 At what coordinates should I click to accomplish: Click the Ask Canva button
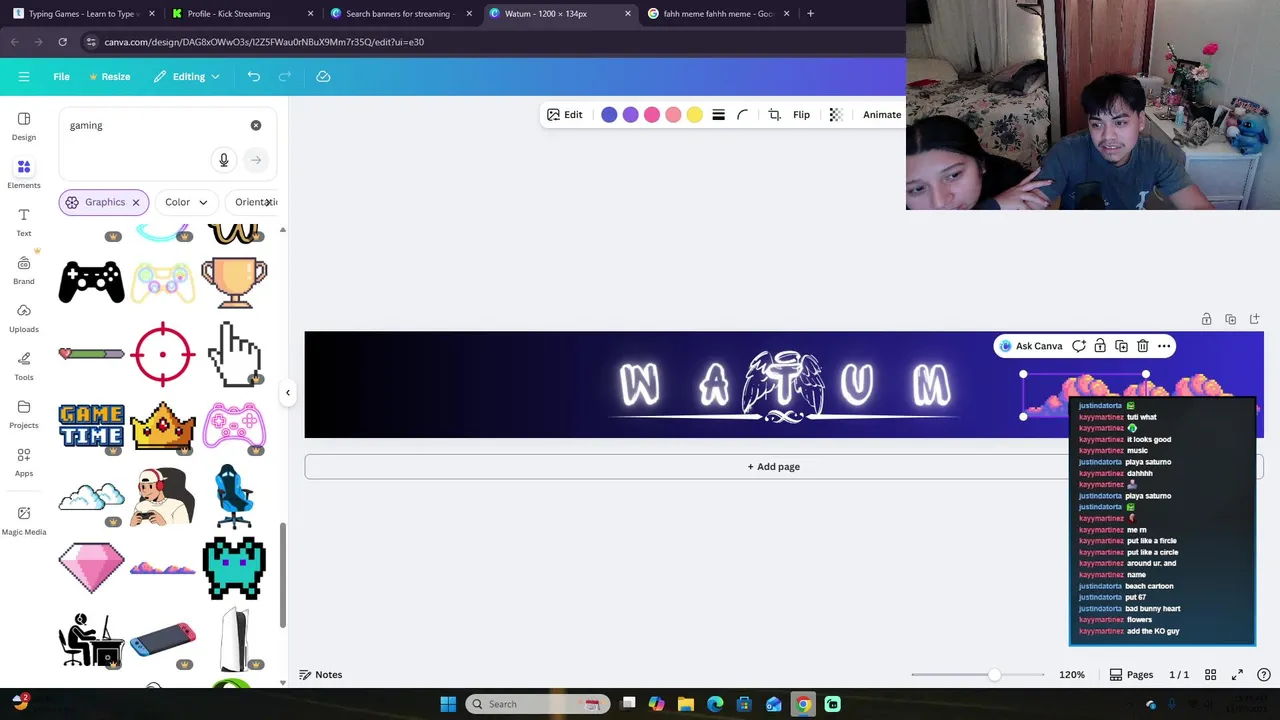point(1030,346)
